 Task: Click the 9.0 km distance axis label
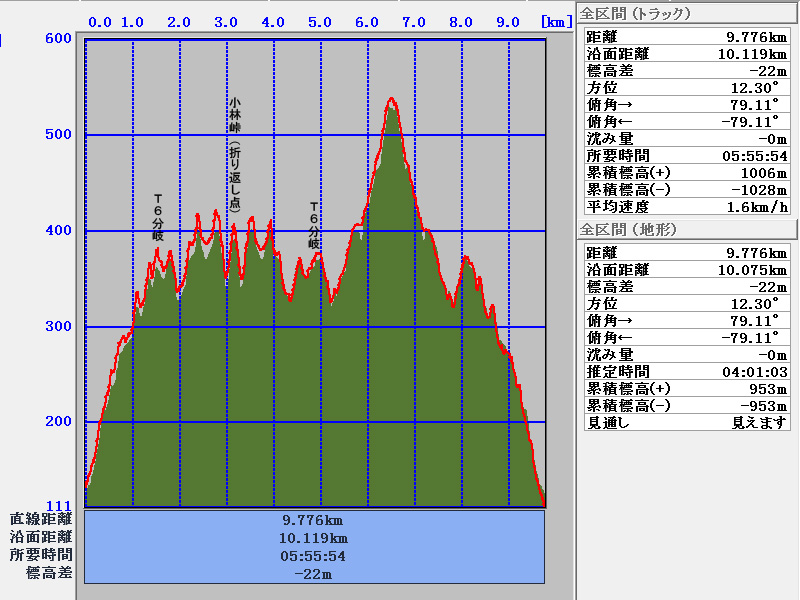[507, 22]
